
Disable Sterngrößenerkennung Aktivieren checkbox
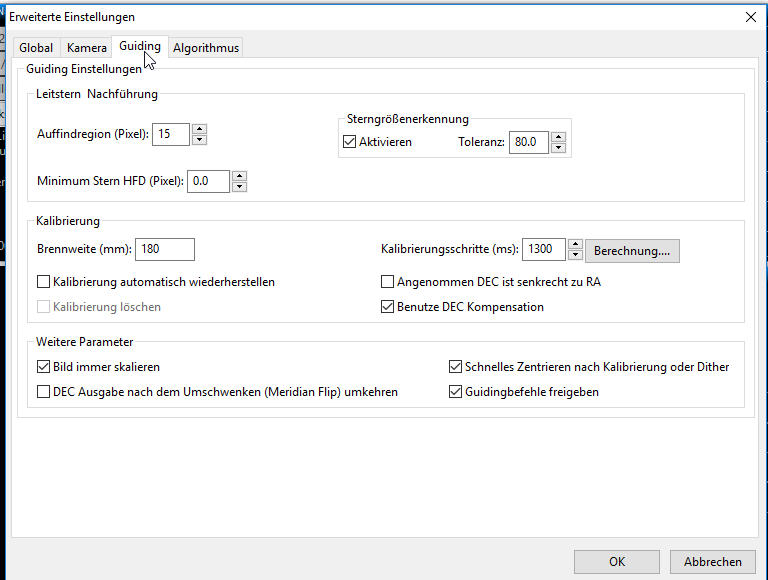349,142
